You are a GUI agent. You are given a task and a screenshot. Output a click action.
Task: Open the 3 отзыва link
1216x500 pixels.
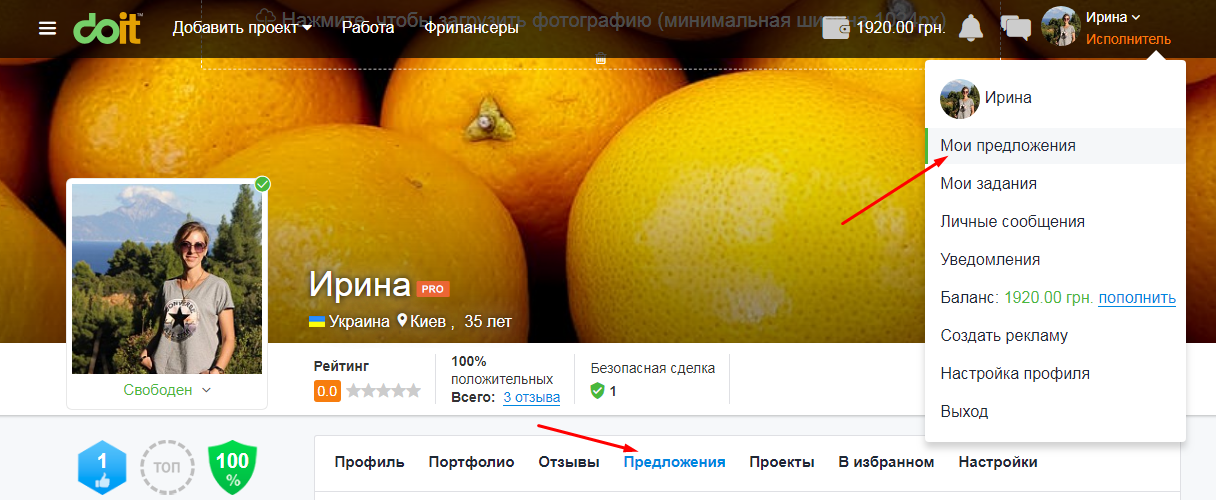(x=531, y=398)
